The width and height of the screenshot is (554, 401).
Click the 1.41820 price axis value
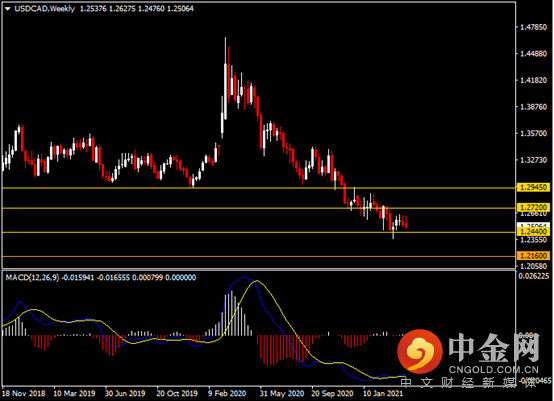pos(534,81)
